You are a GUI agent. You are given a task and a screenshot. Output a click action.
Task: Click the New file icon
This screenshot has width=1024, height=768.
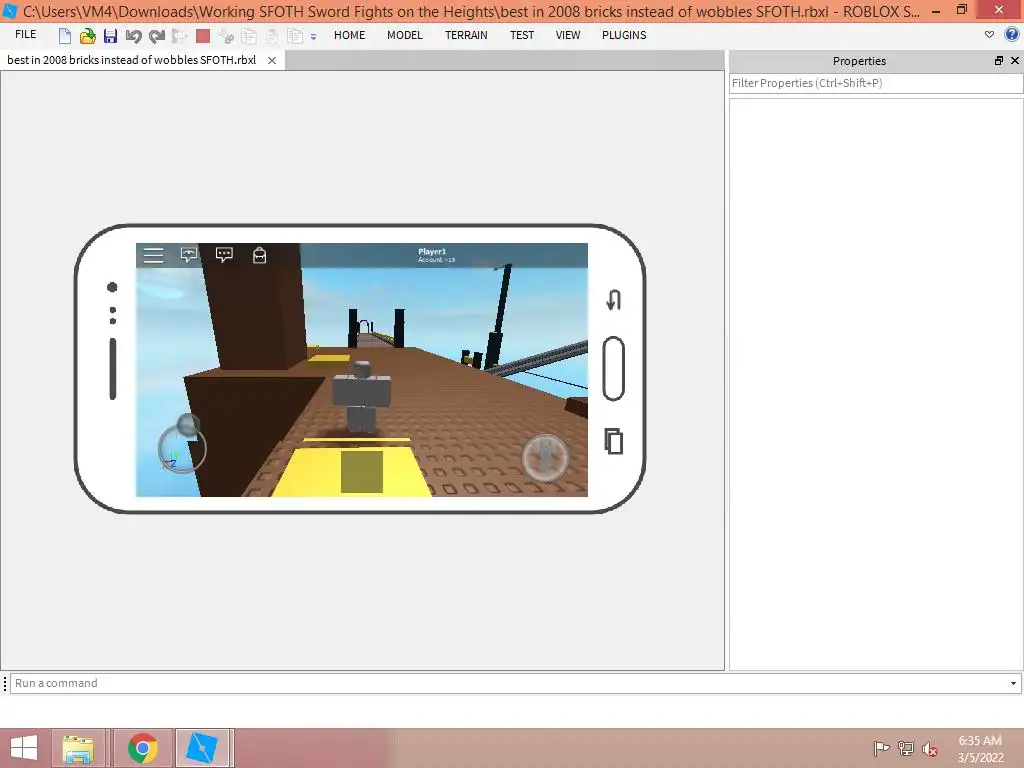[64, 36]
